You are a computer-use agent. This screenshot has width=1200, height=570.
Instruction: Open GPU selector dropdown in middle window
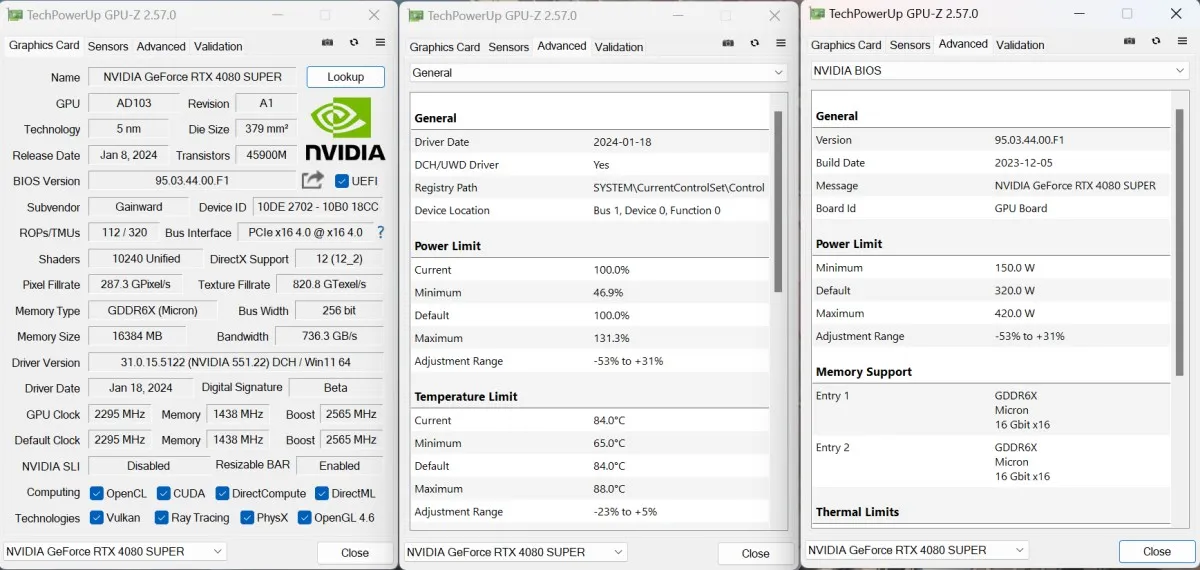(x=516, y=552)
